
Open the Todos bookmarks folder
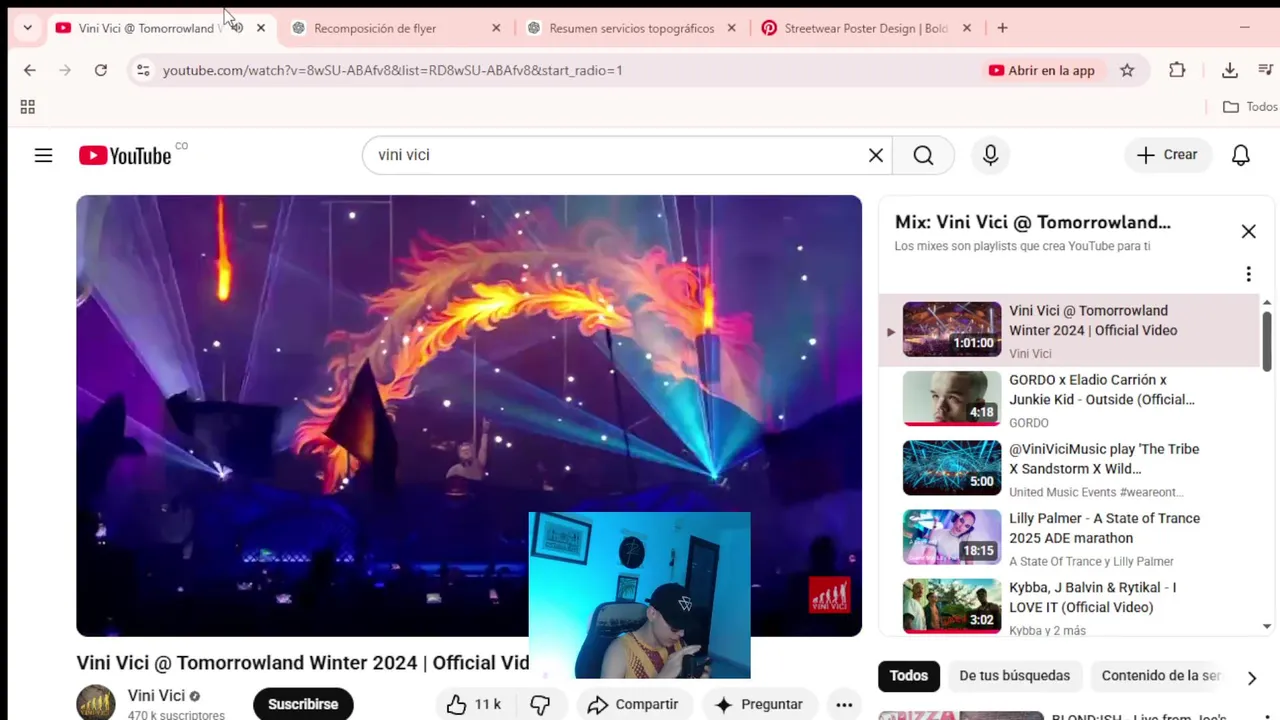(1250, 107)
